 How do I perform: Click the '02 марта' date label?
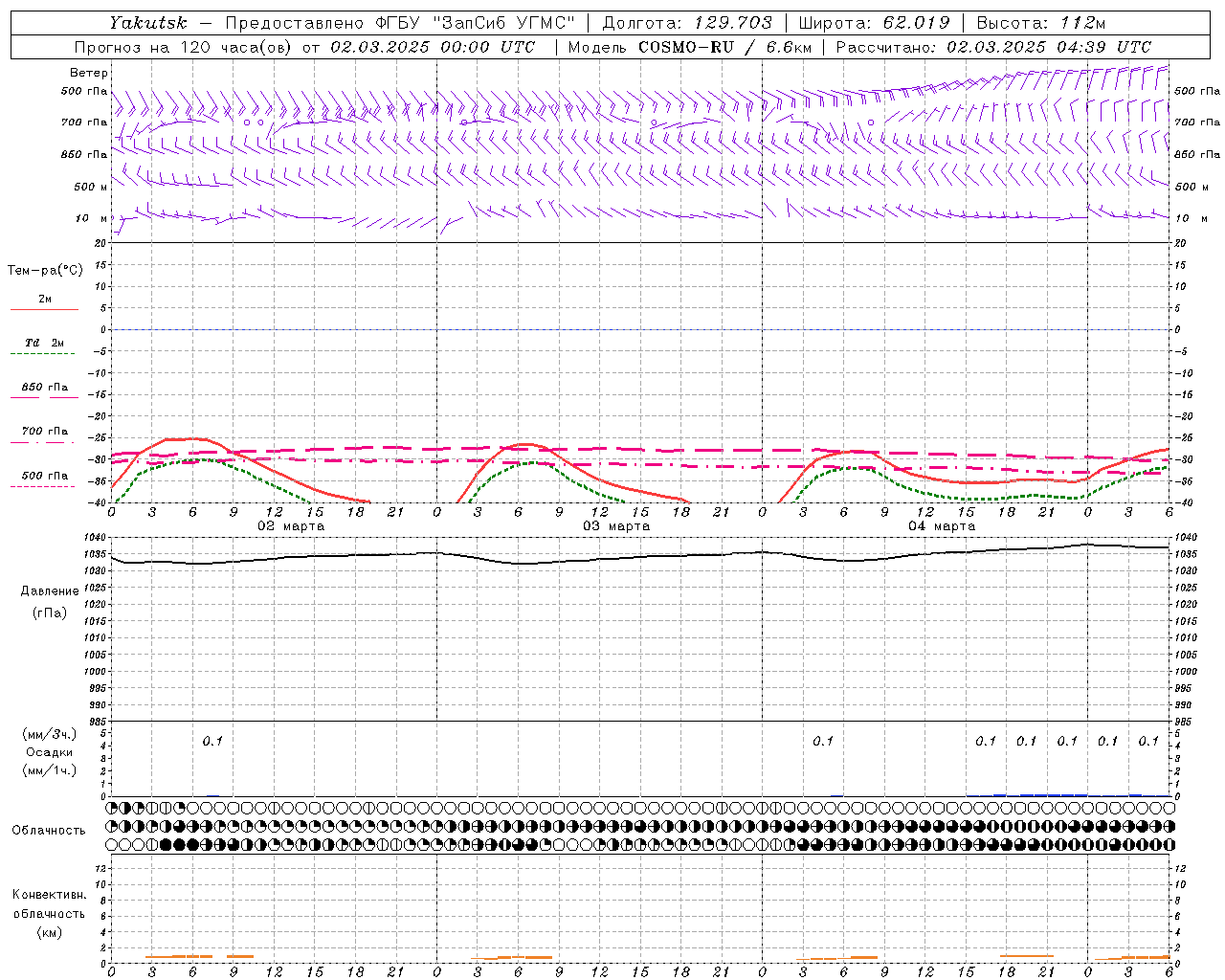point(291,526)
